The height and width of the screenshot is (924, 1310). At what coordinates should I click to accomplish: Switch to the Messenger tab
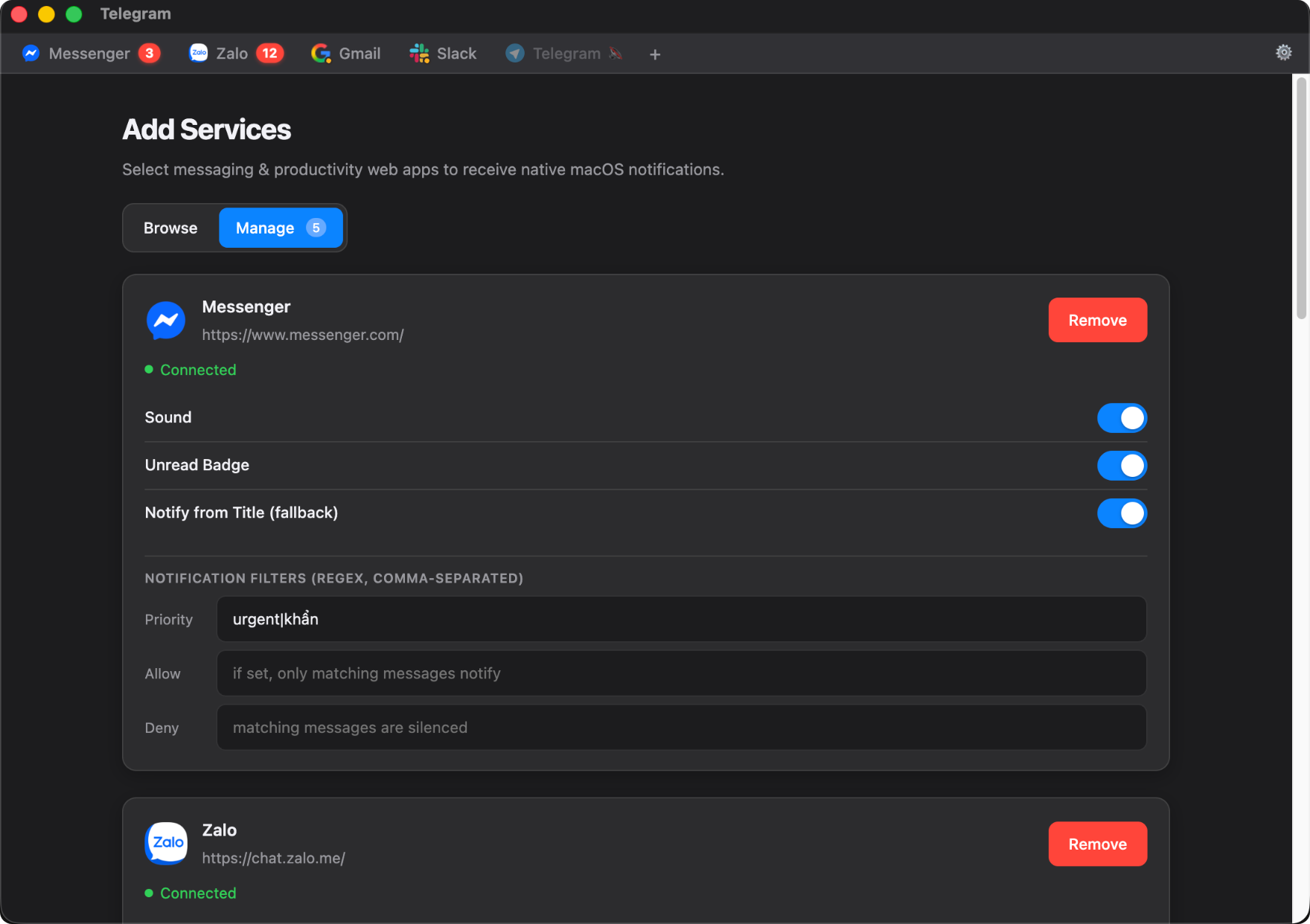(91, 54)
